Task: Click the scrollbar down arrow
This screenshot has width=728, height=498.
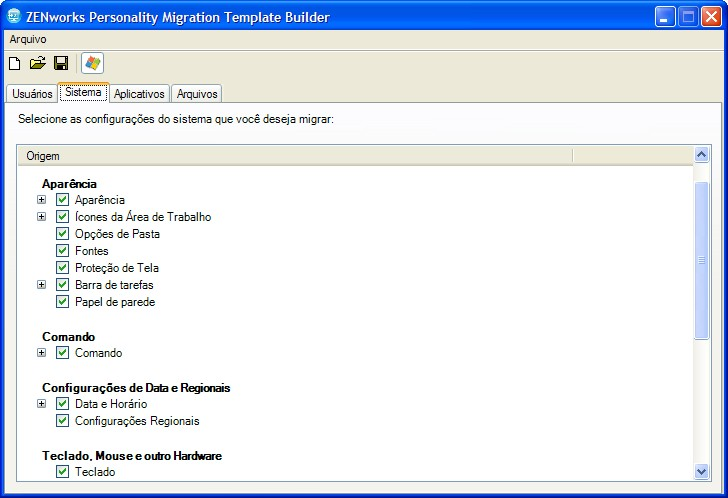Action: 701,472
